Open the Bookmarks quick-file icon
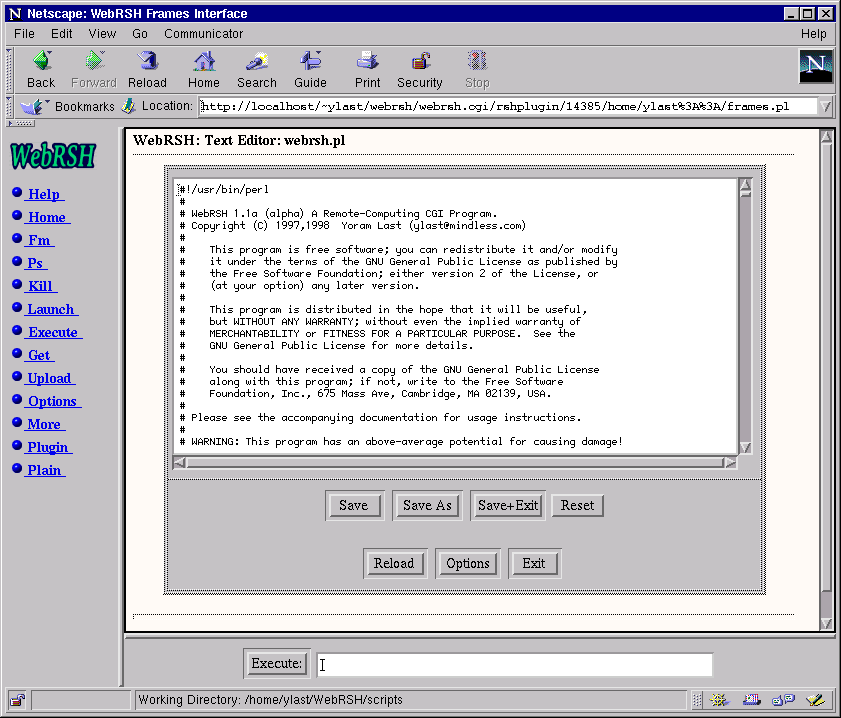This screenshot has width=841, height=718. coord(34,106)
